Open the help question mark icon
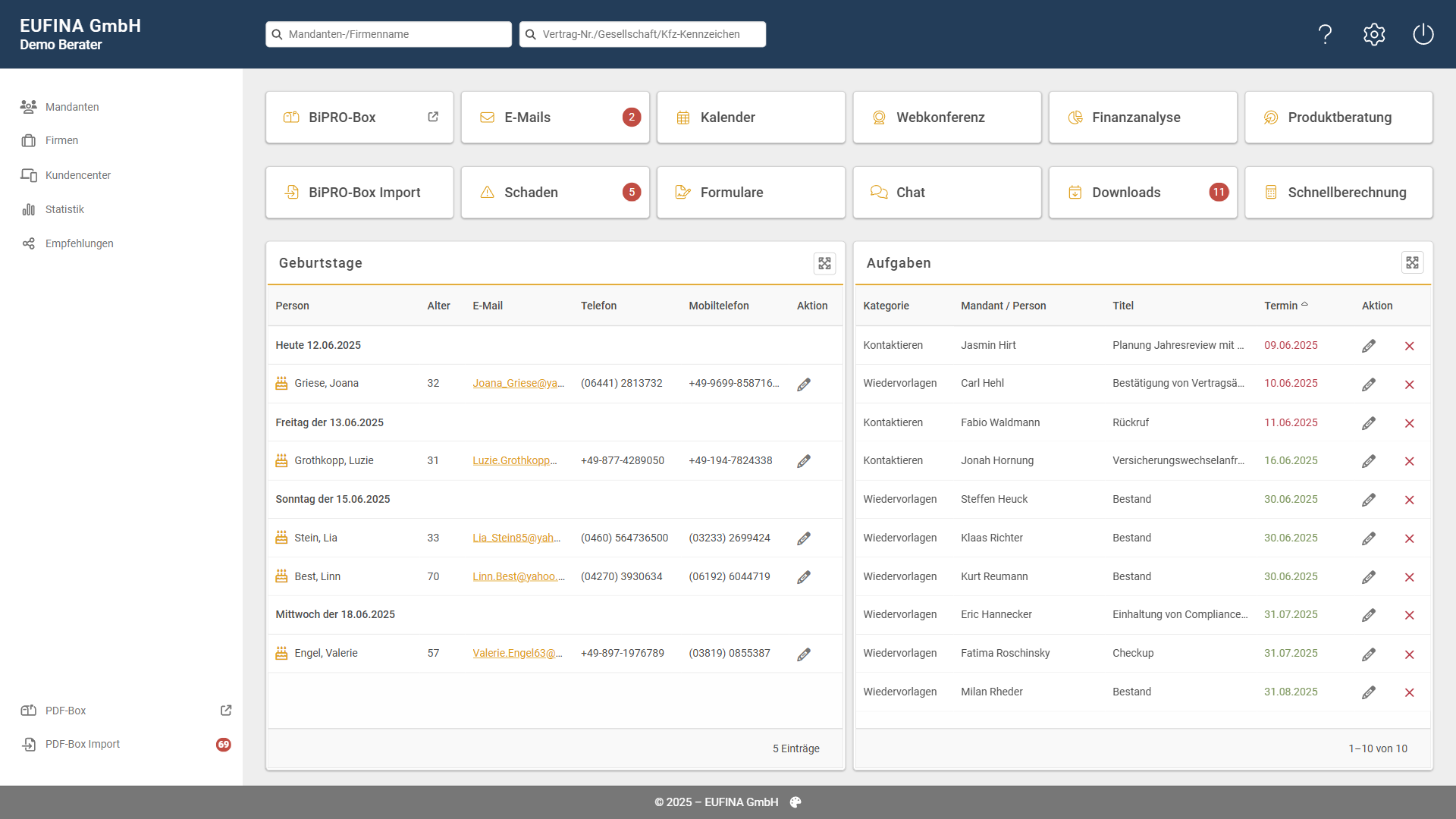Viewport: 1456px width, 819px height. (x=1326, y=34)
